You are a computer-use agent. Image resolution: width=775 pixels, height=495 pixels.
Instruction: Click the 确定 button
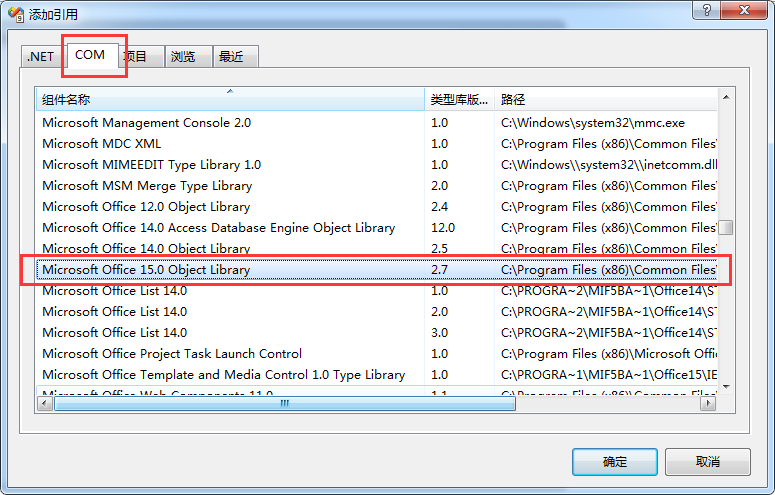[x=614, y=462]
